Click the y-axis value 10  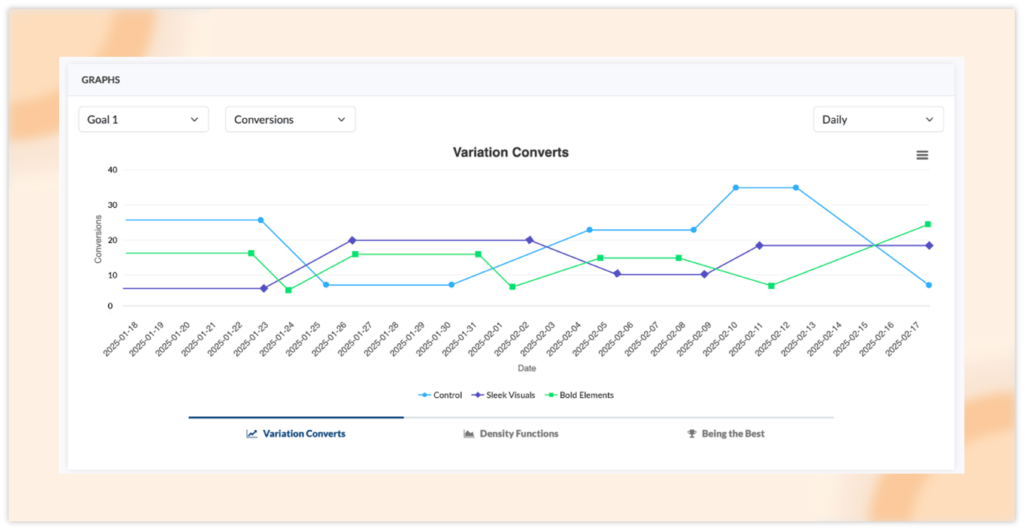(x=112, y=275)
